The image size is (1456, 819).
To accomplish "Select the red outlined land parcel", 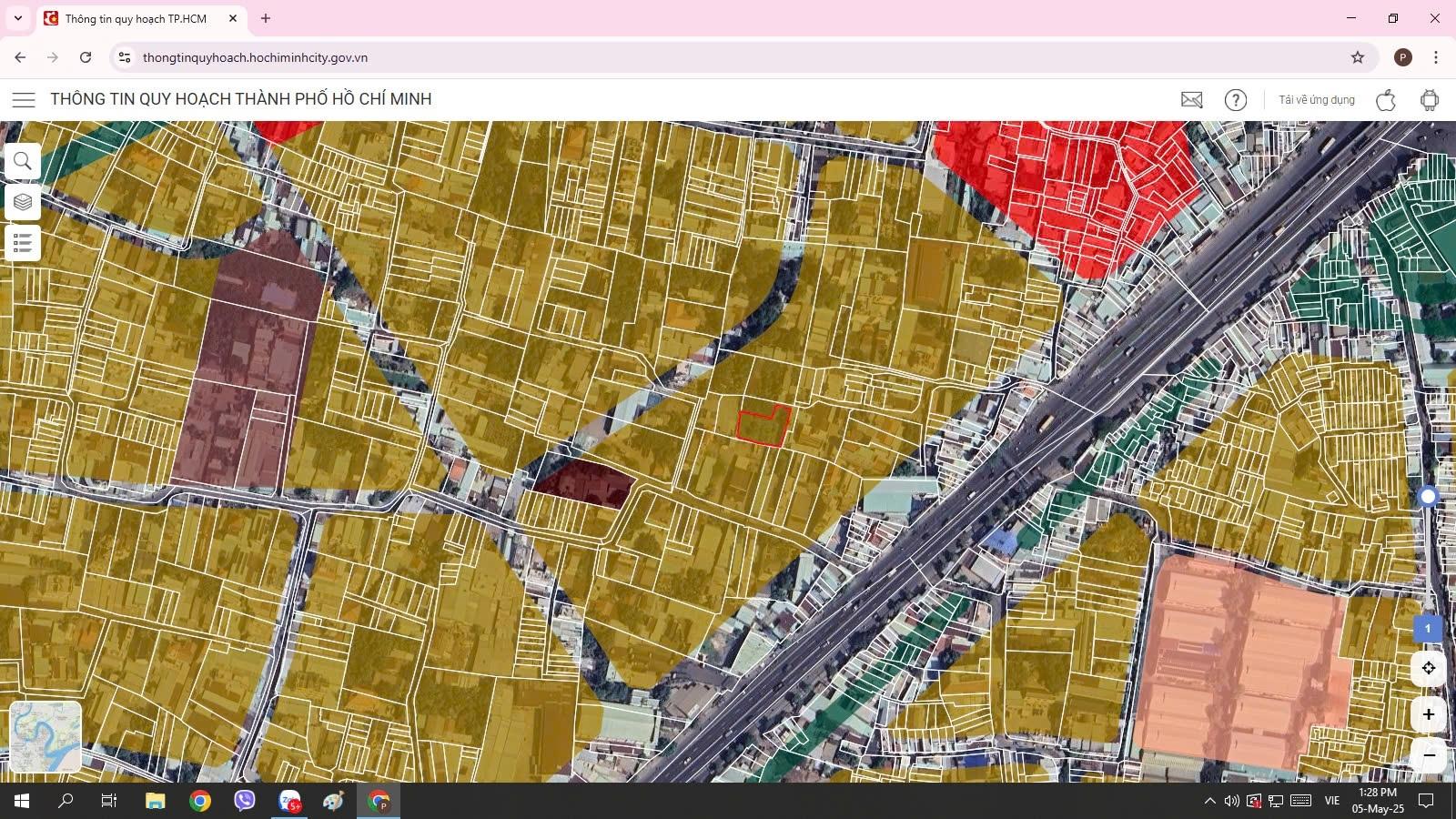I will click(763, 427).
